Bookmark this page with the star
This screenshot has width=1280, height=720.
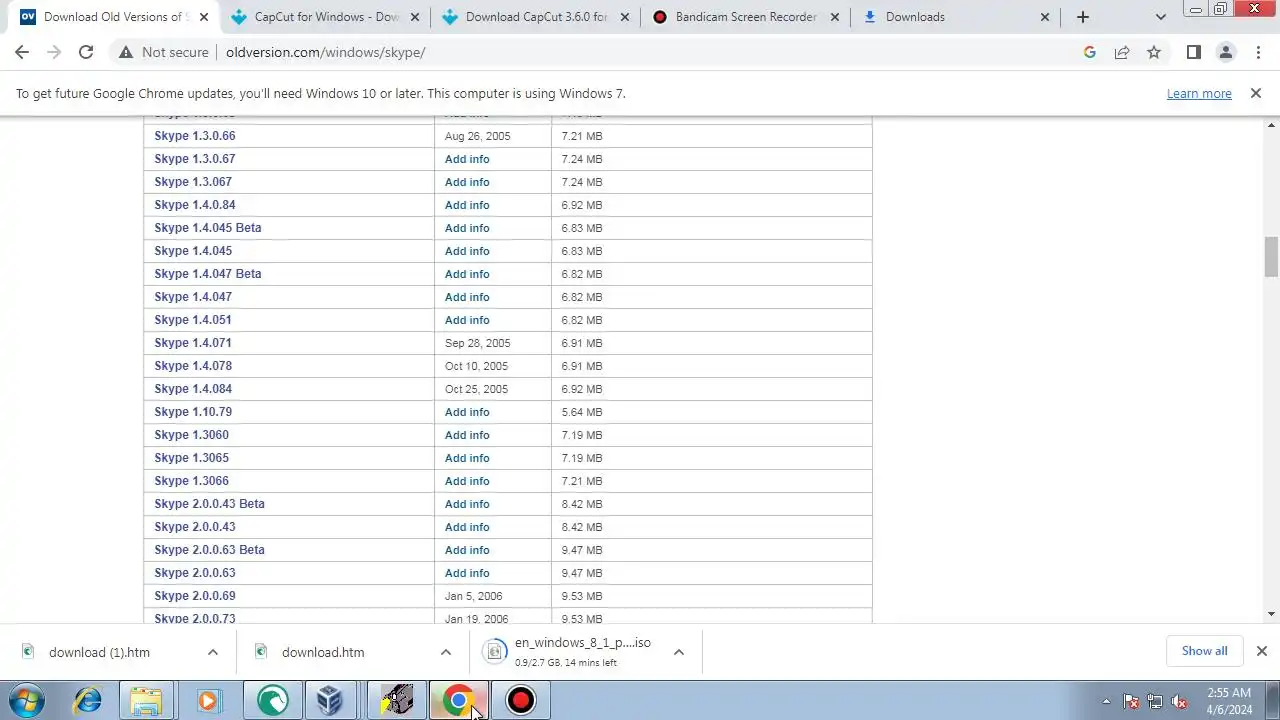pyautogui.click(x=1154, y=52)
